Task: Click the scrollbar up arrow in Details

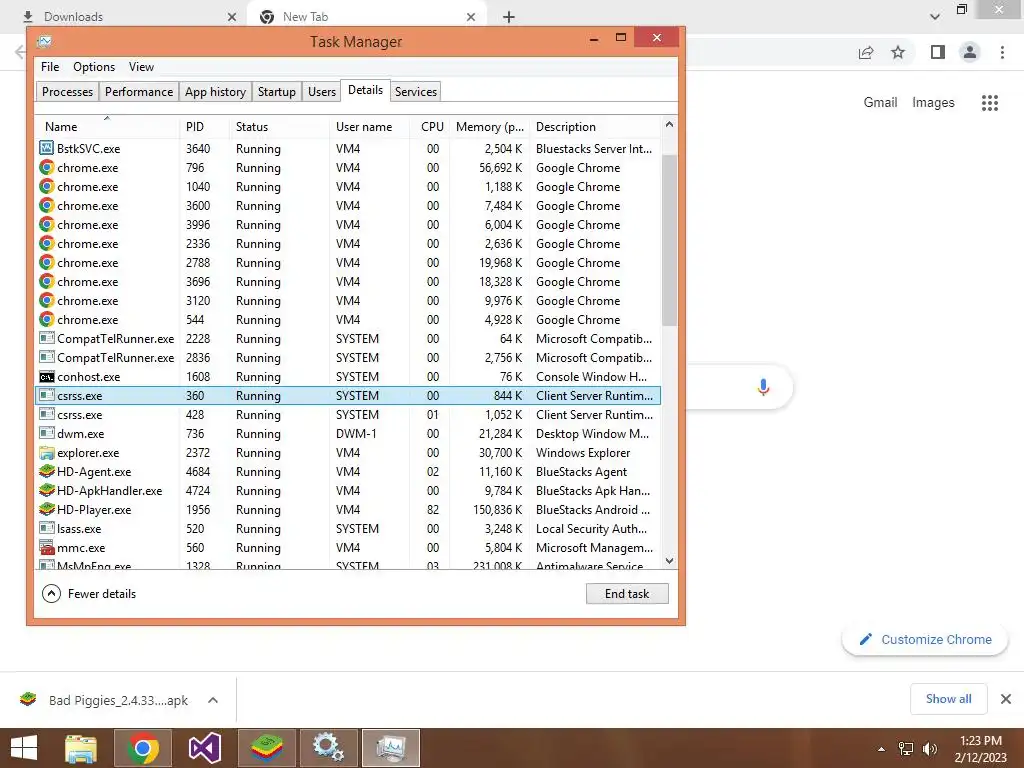Action: point(669,124)
